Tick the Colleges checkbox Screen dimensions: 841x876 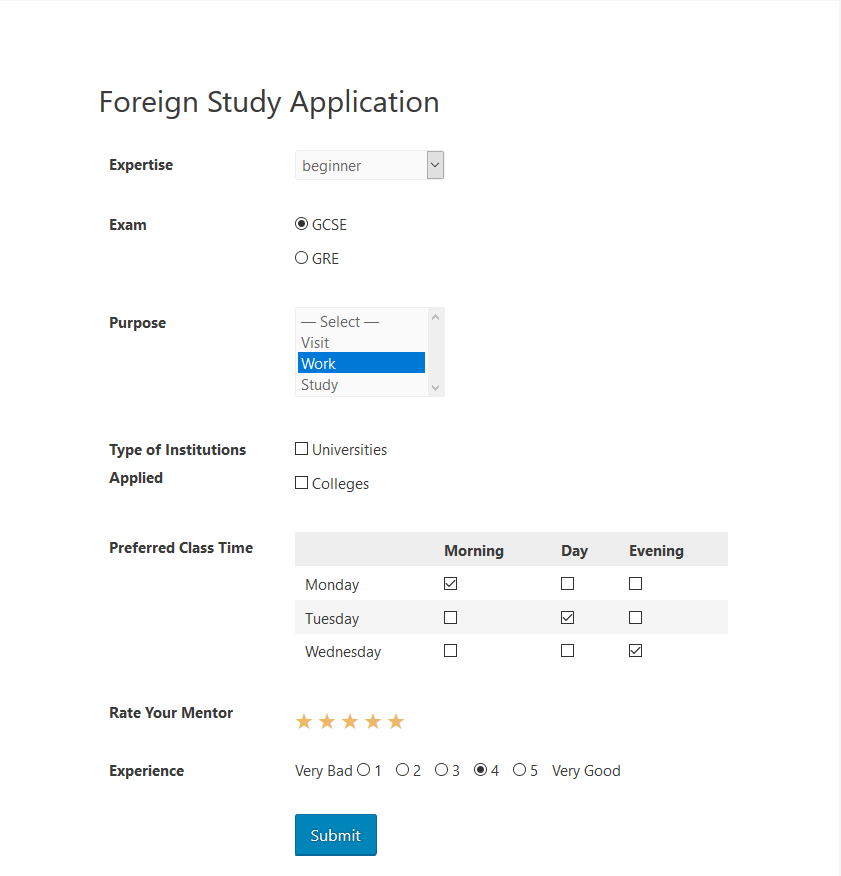(x=301, y=483)
